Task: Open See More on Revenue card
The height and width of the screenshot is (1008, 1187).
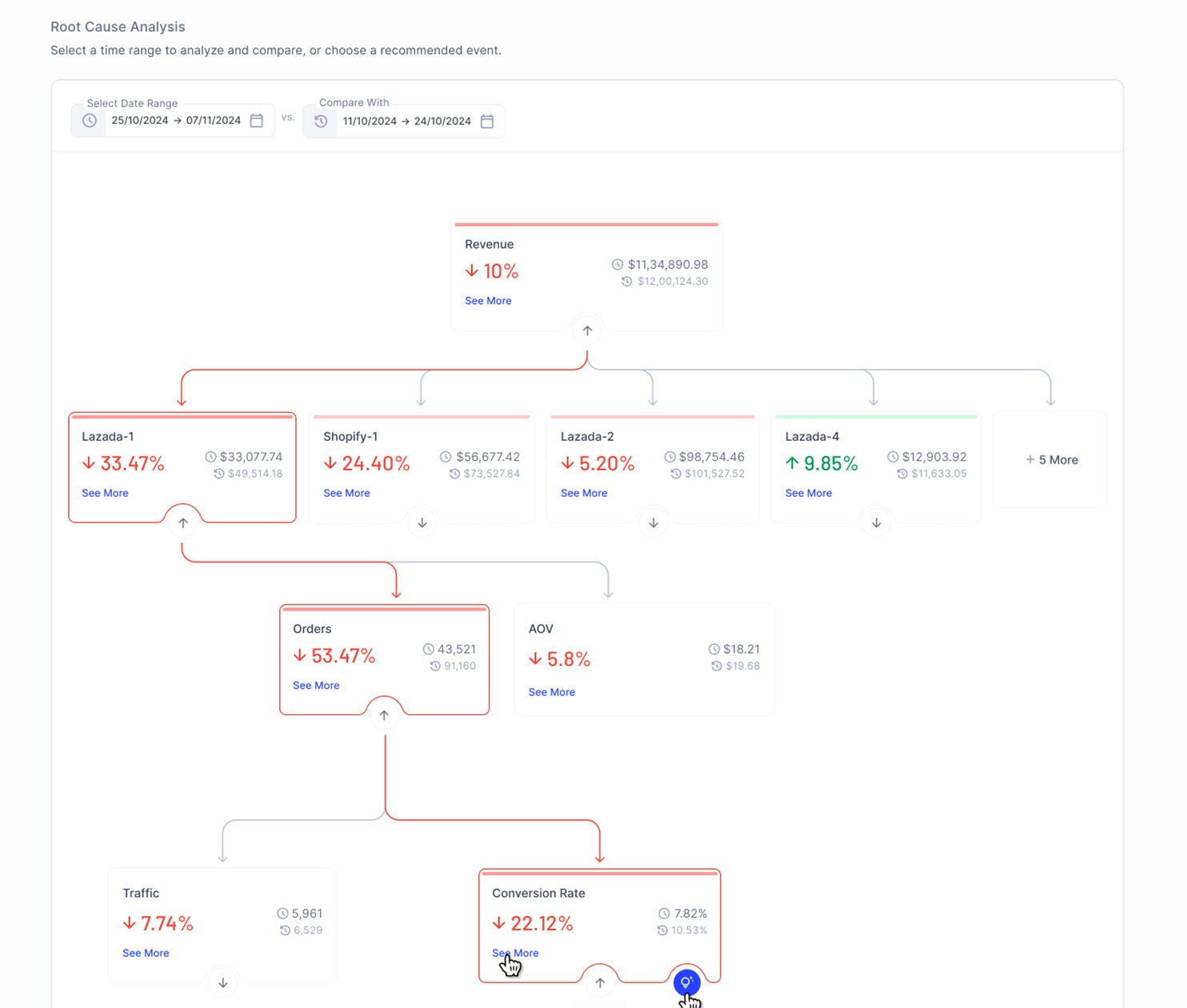Action: tap(488, 301)
